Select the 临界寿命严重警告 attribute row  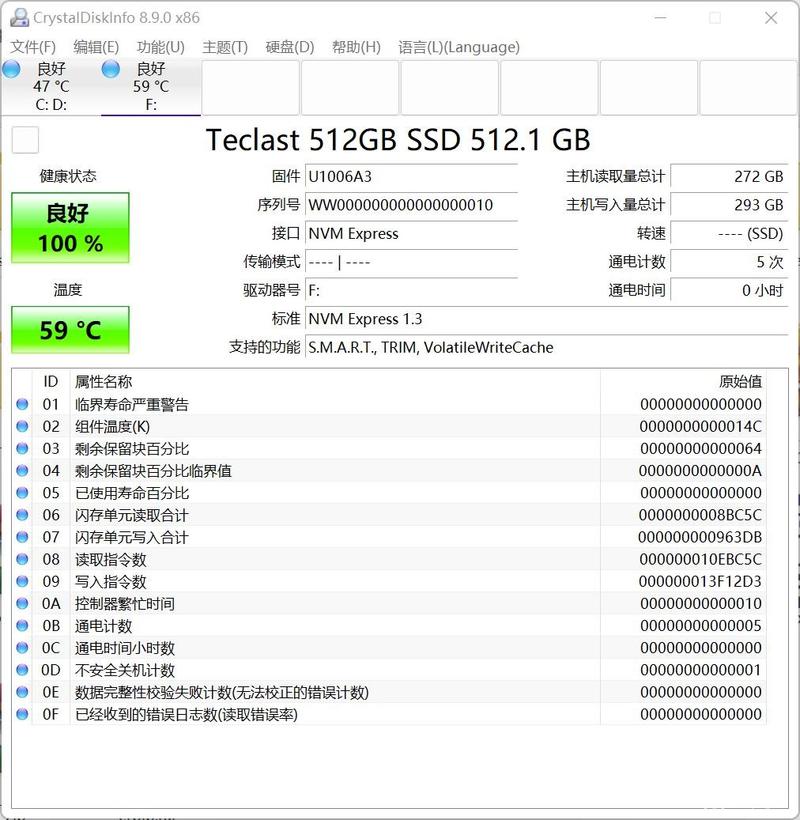click(389, 404)
